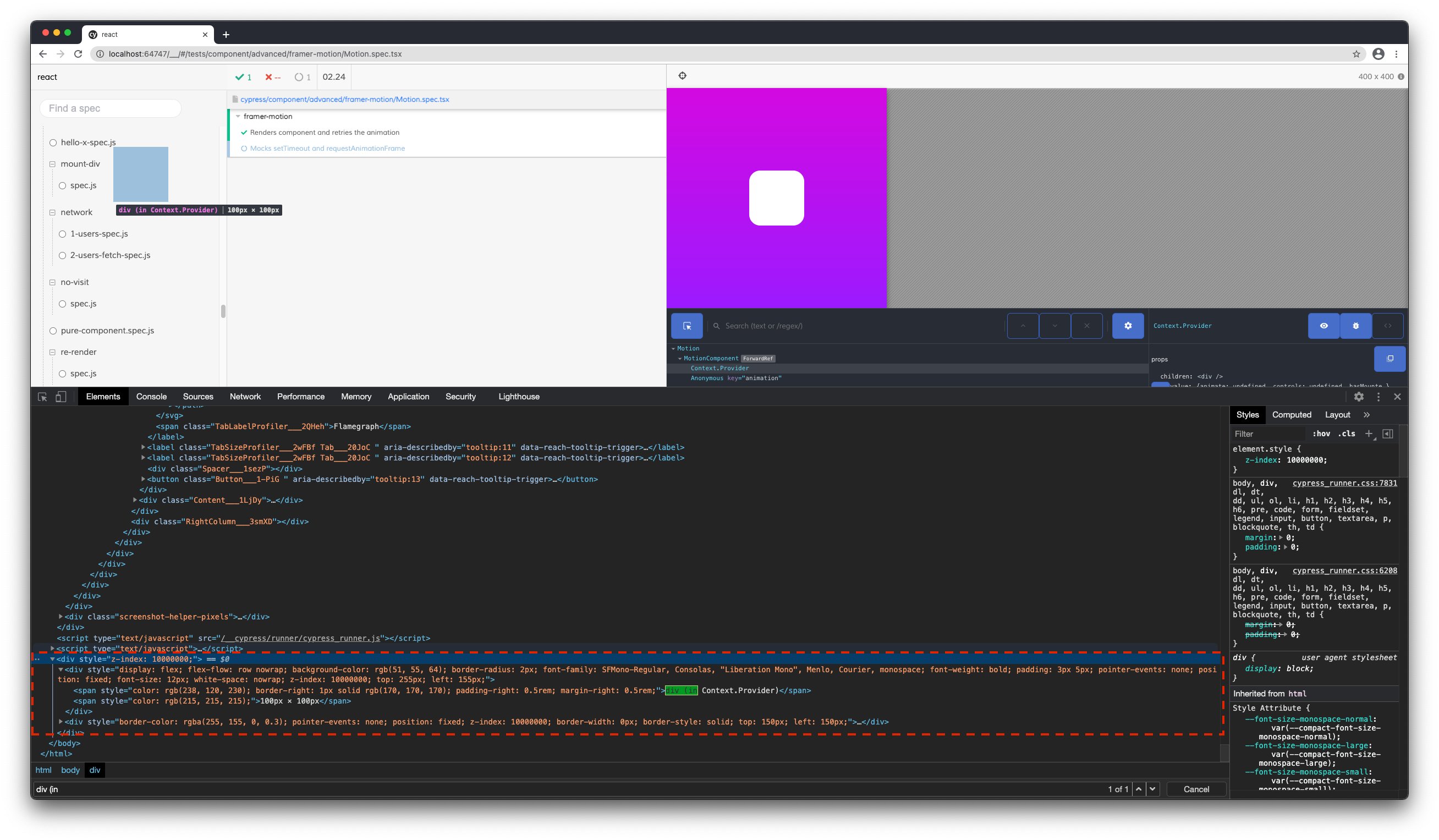This screenshot has width=1439, height=840.
Task: Select Context.Provider in component tree
Action: coord(719,369)
